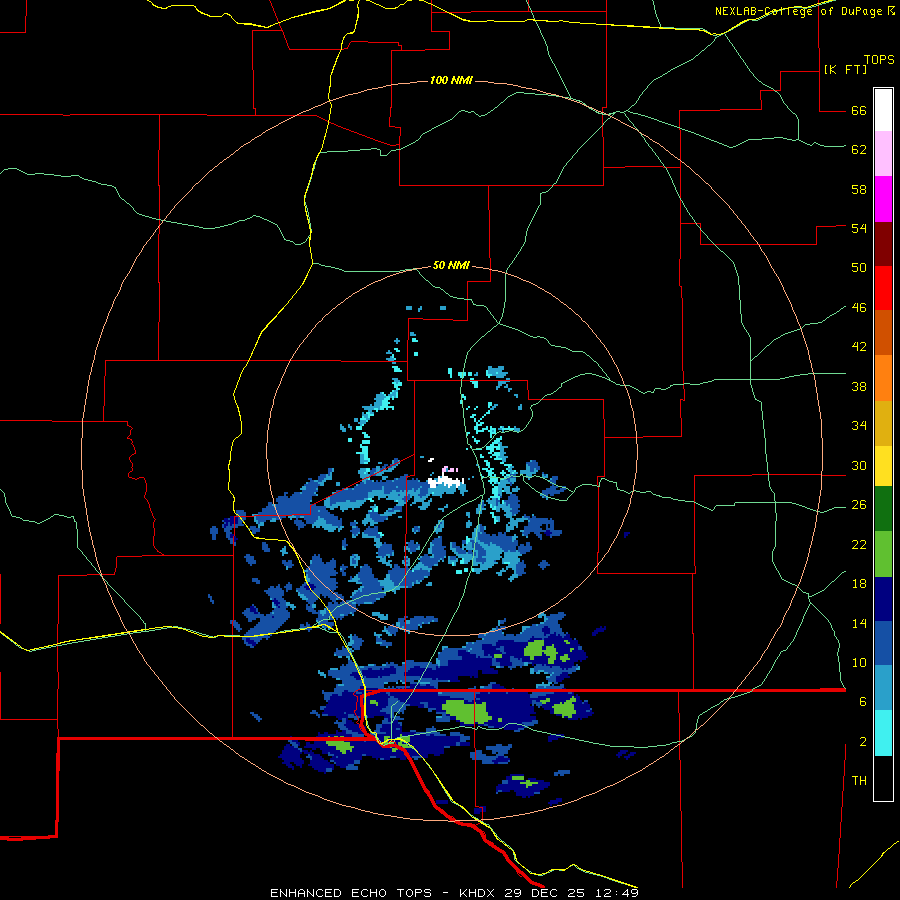The height and width of the screenshot is (900, 900).
Task: Click the 14 legend value
Action: tap(859, 623)
